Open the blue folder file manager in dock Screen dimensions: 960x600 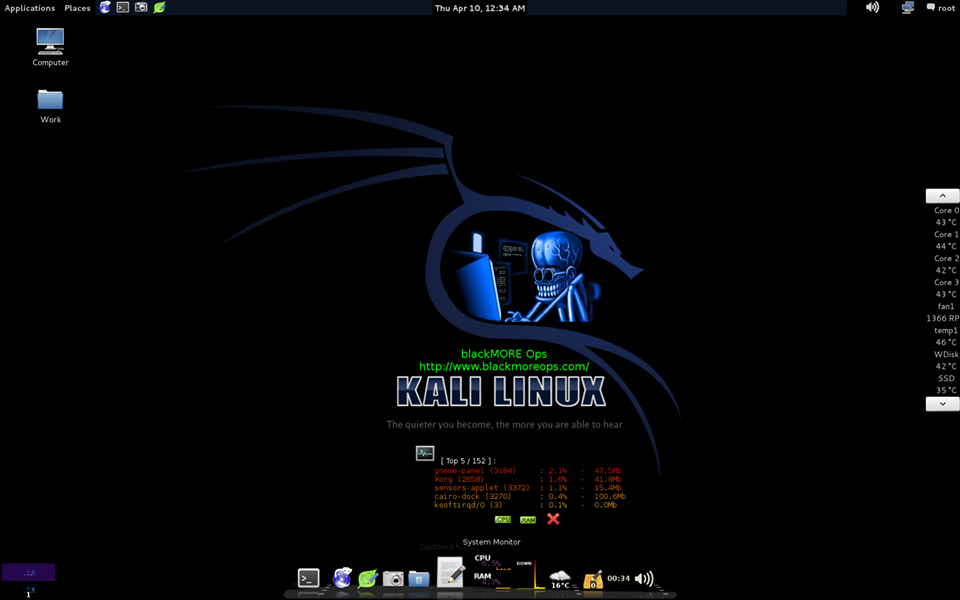click(419, 578)
